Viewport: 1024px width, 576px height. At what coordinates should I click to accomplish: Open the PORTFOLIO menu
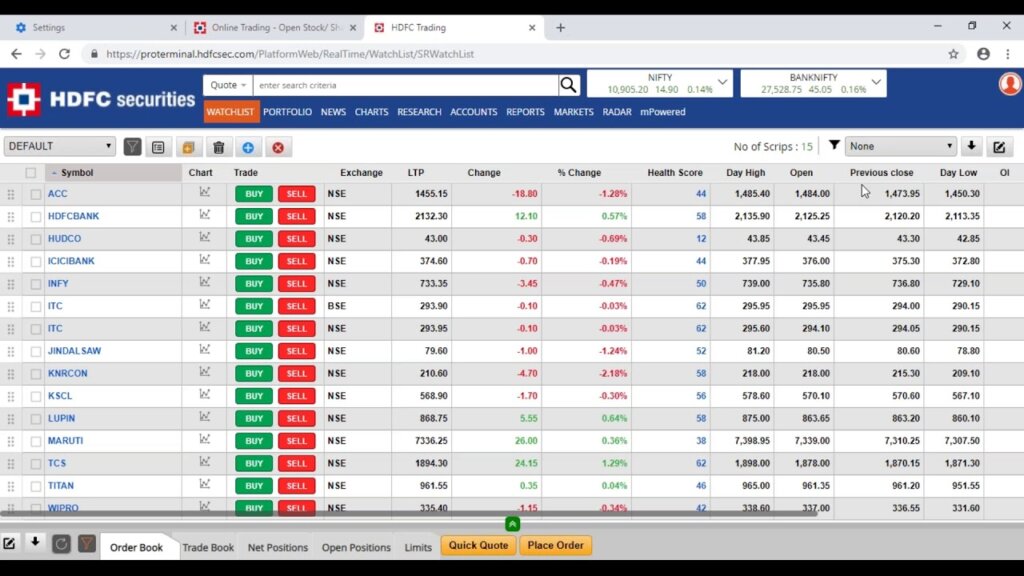point(287,112)
